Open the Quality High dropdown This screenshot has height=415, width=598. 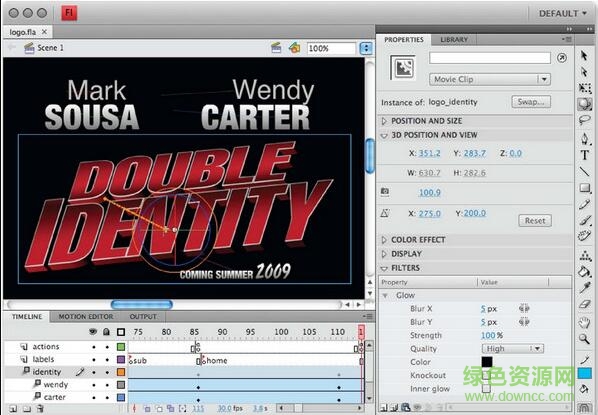point(513,349)
